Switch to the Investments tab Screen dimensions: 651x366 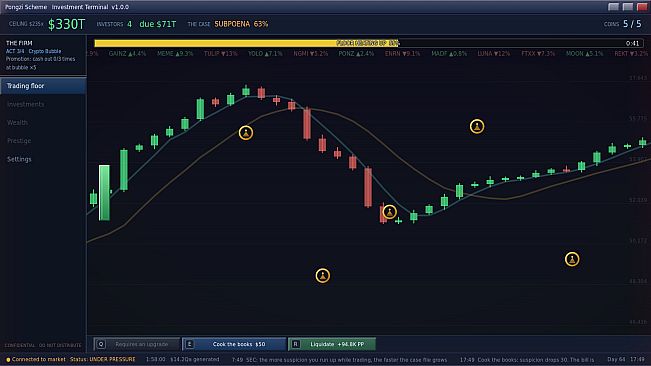coord(43,104)
